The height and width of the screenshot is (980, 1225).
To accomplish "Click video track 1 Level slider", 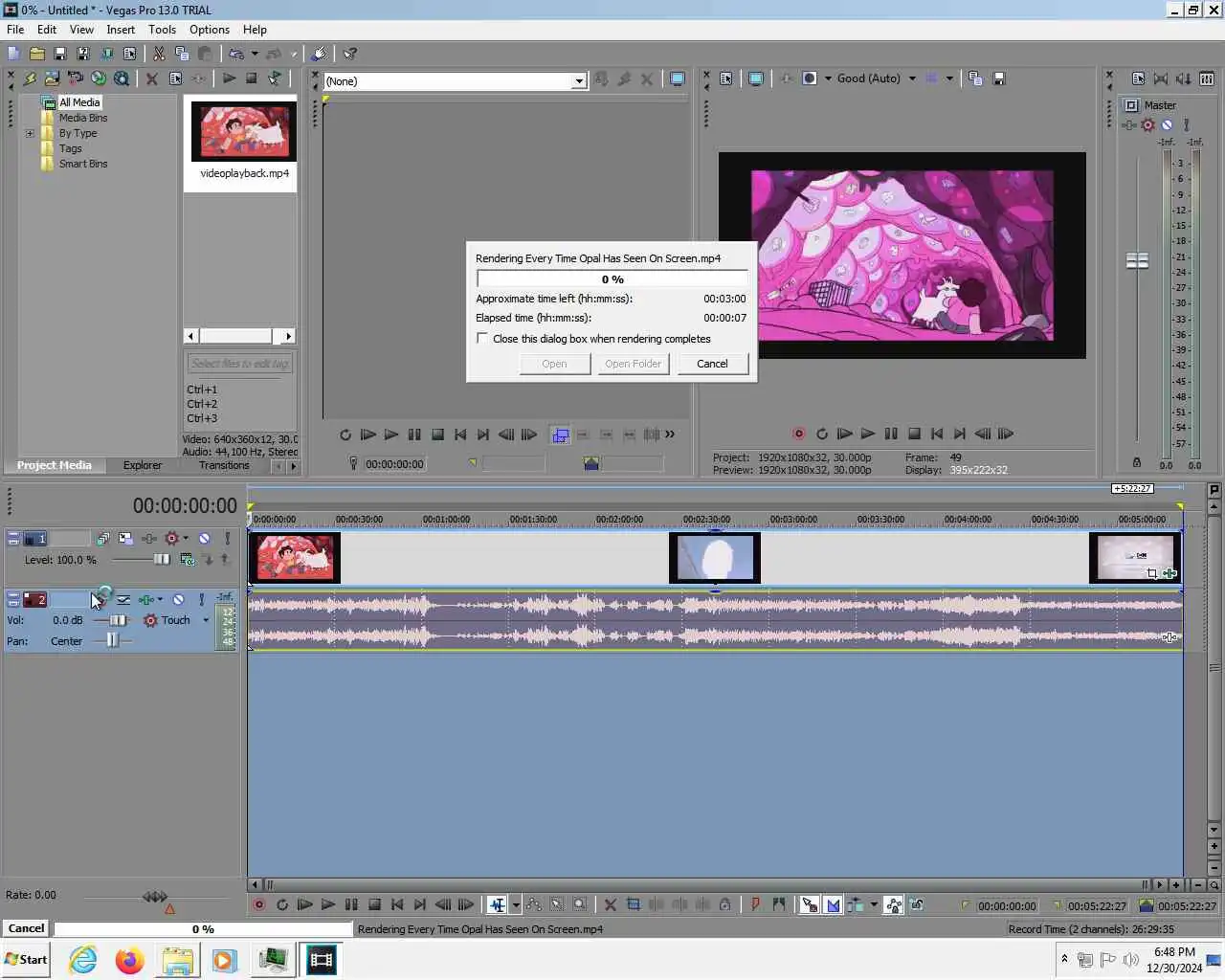I will [162, 559].
